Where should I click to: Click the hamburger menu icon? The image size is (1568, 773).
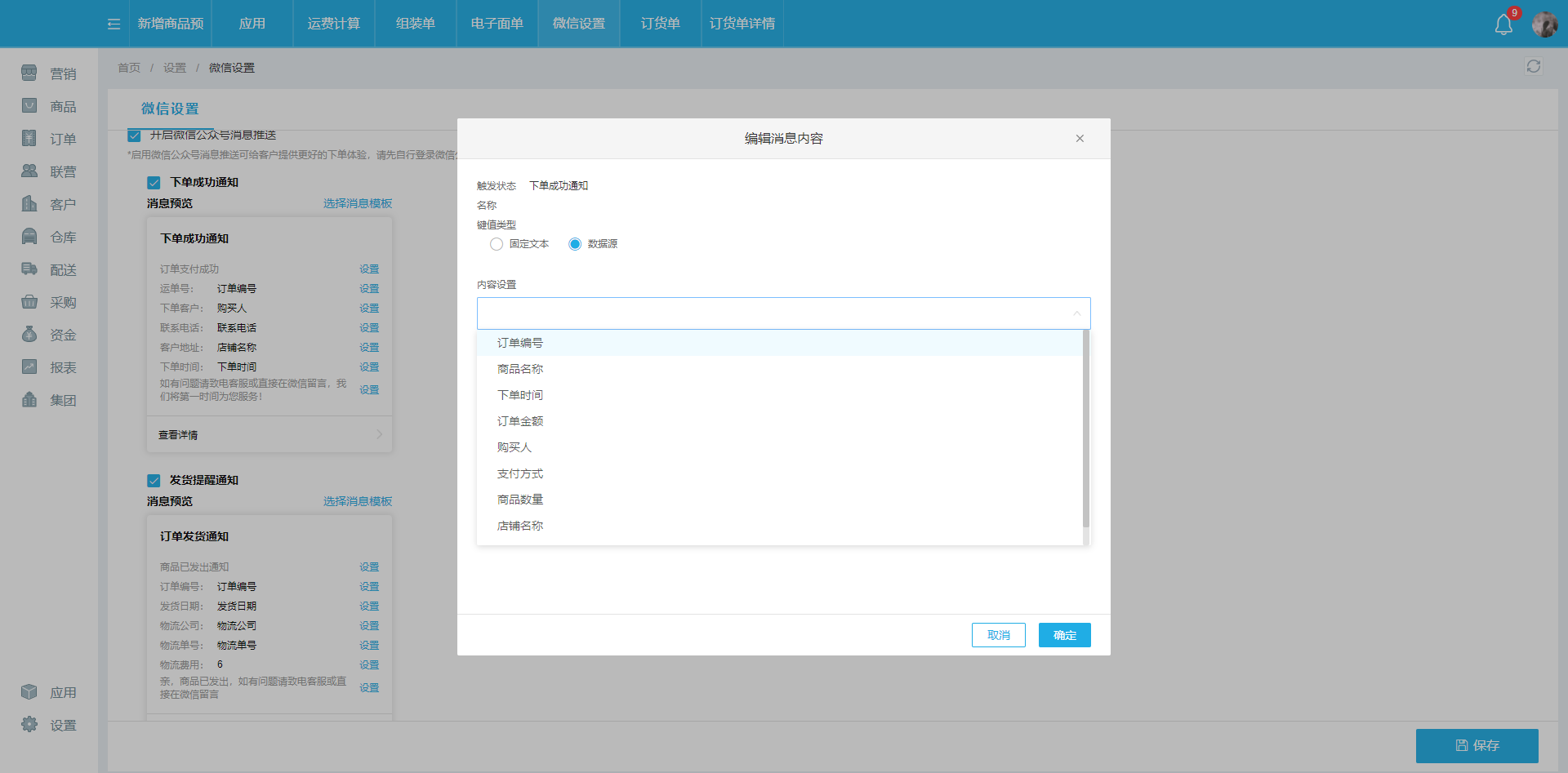[x=113, y=24]
